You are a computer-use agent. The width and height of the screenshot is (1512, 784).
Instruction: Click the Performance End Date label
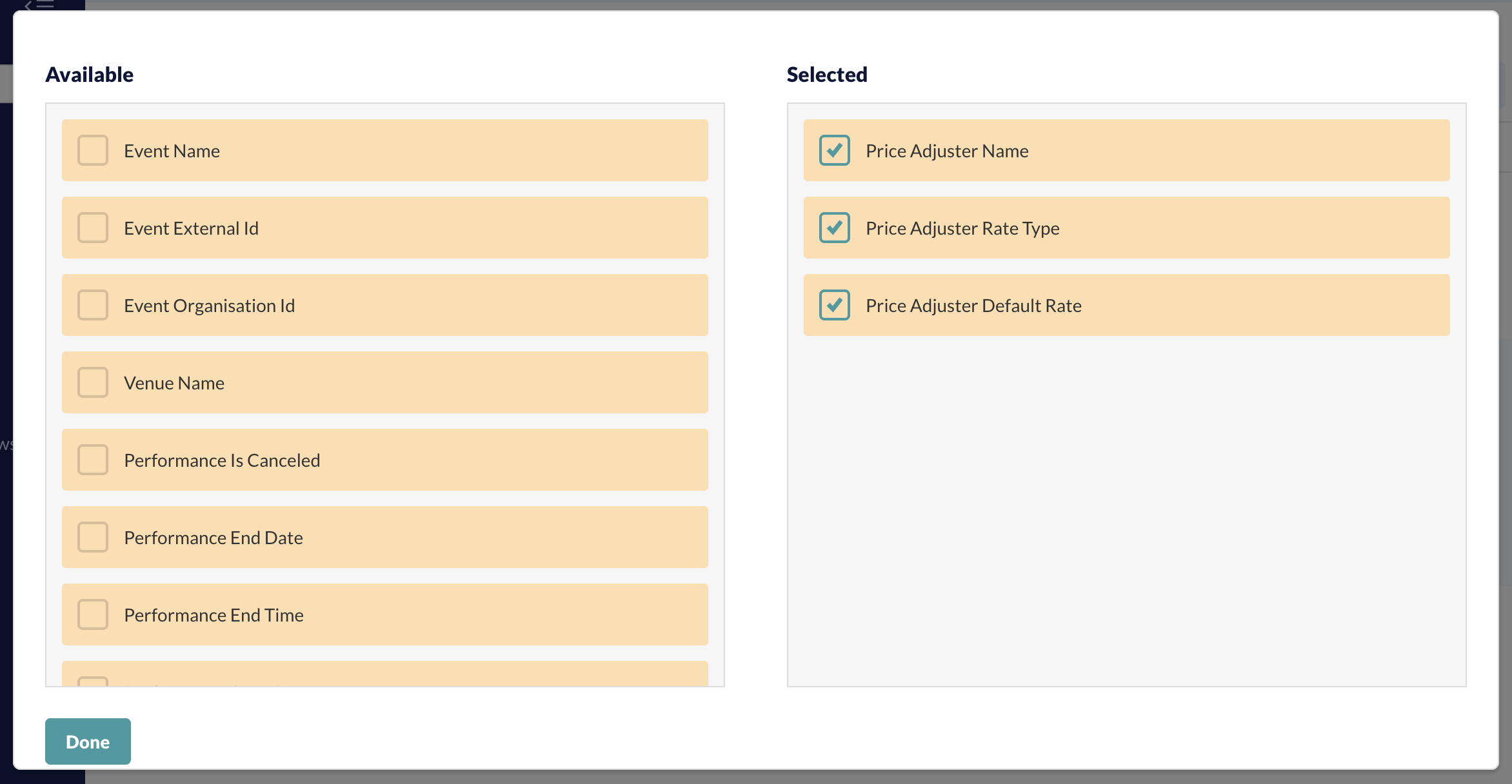(x=214, y=538)
